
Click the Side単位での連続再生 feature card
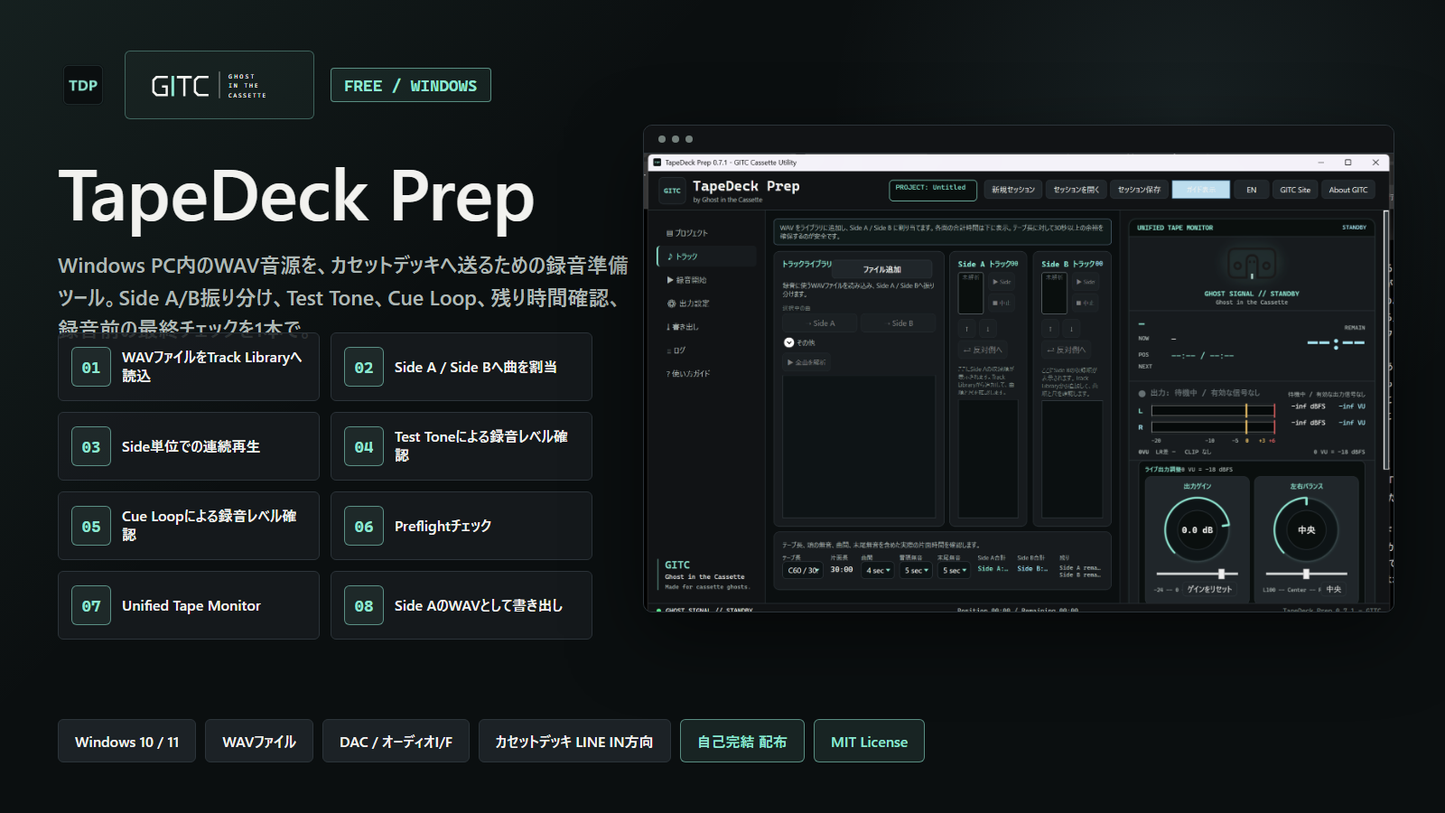pyautogui.click(x=189, y=446)
